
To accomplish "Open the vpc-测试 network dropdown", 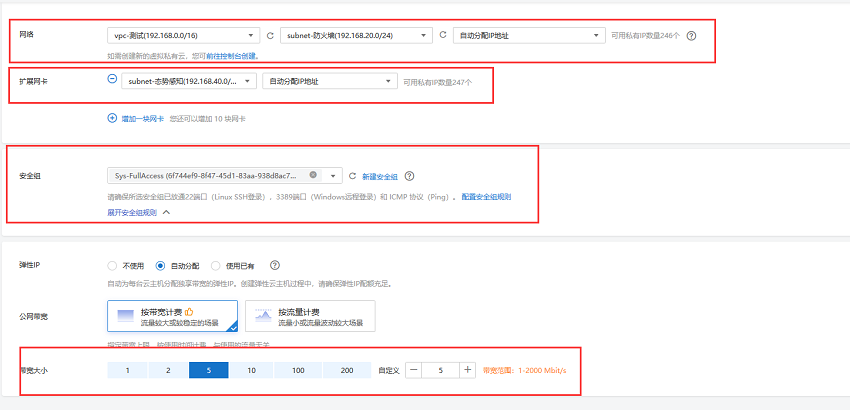I will coord(183,35).
